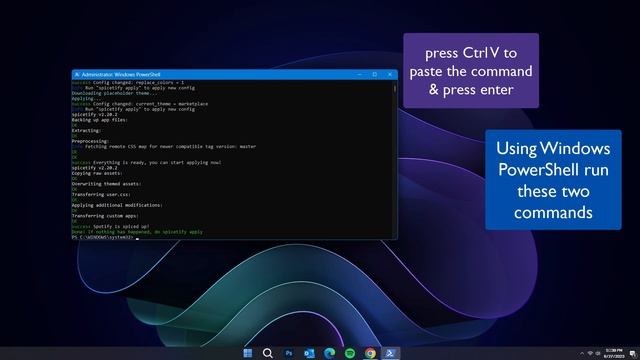The height and width of the screenshot is (360, 640).
Task: Click the "Applying additional modifications:" line
Action: point(117,205)
